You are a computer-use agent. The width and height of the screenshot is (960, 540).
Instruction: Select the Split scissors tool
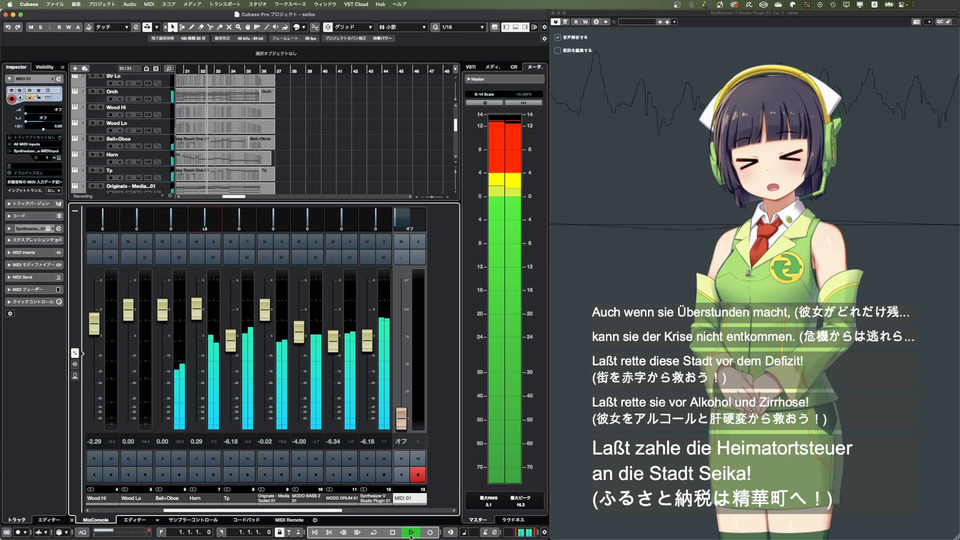[210, 27]
